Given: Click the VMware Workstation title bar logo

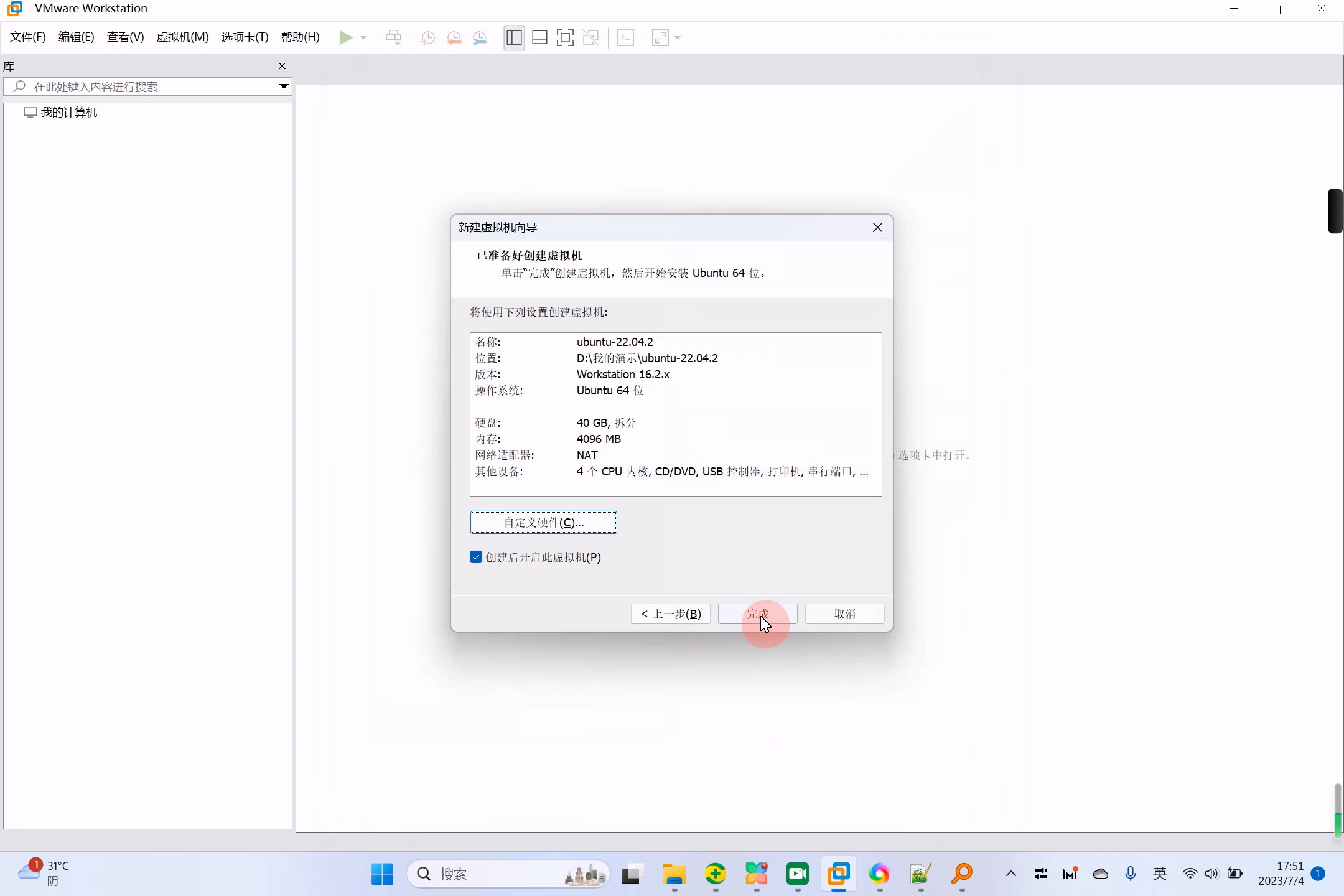Looking at the screenshot, I should pyautogui.click(x=15, y=9).
